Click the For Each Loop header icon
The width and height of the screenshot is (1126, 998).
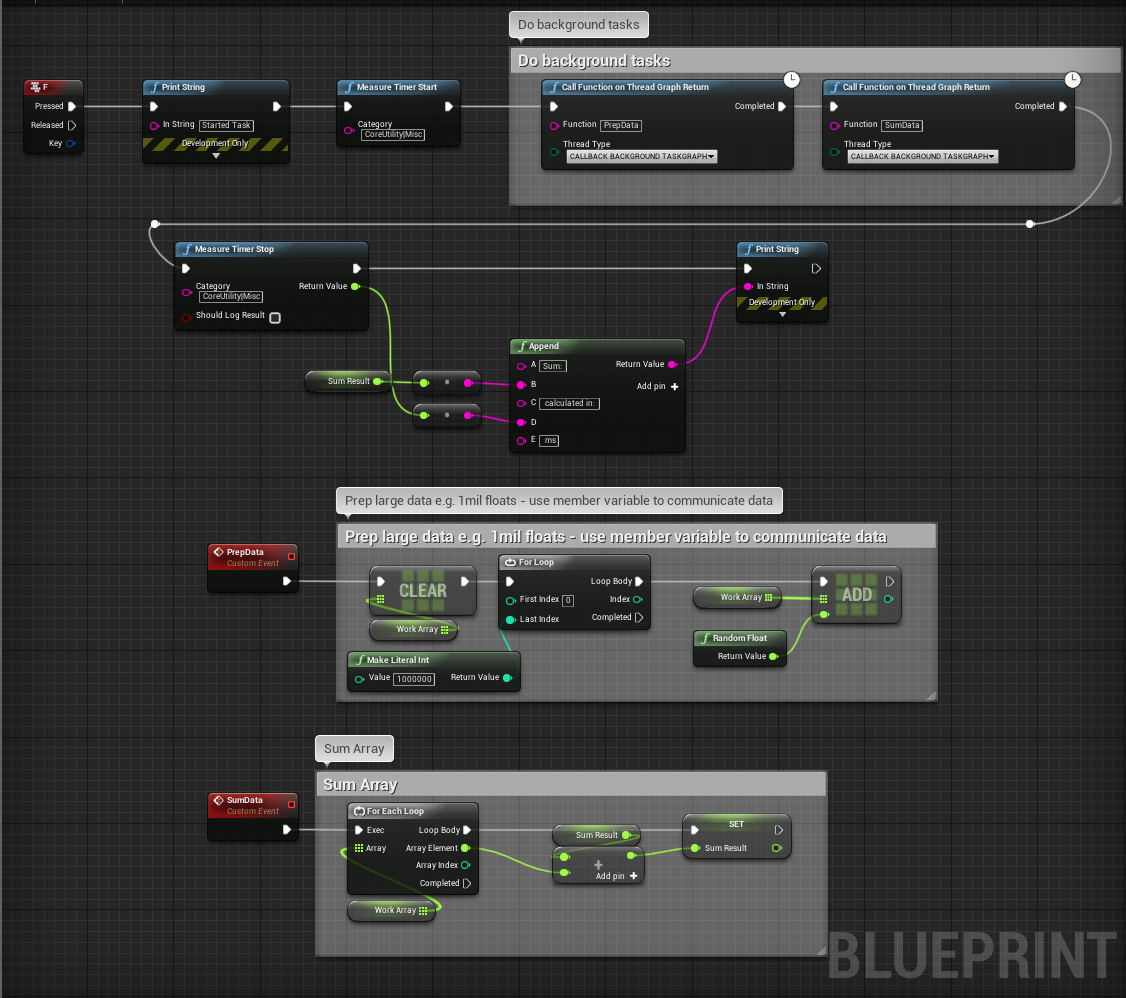[361, 811]
